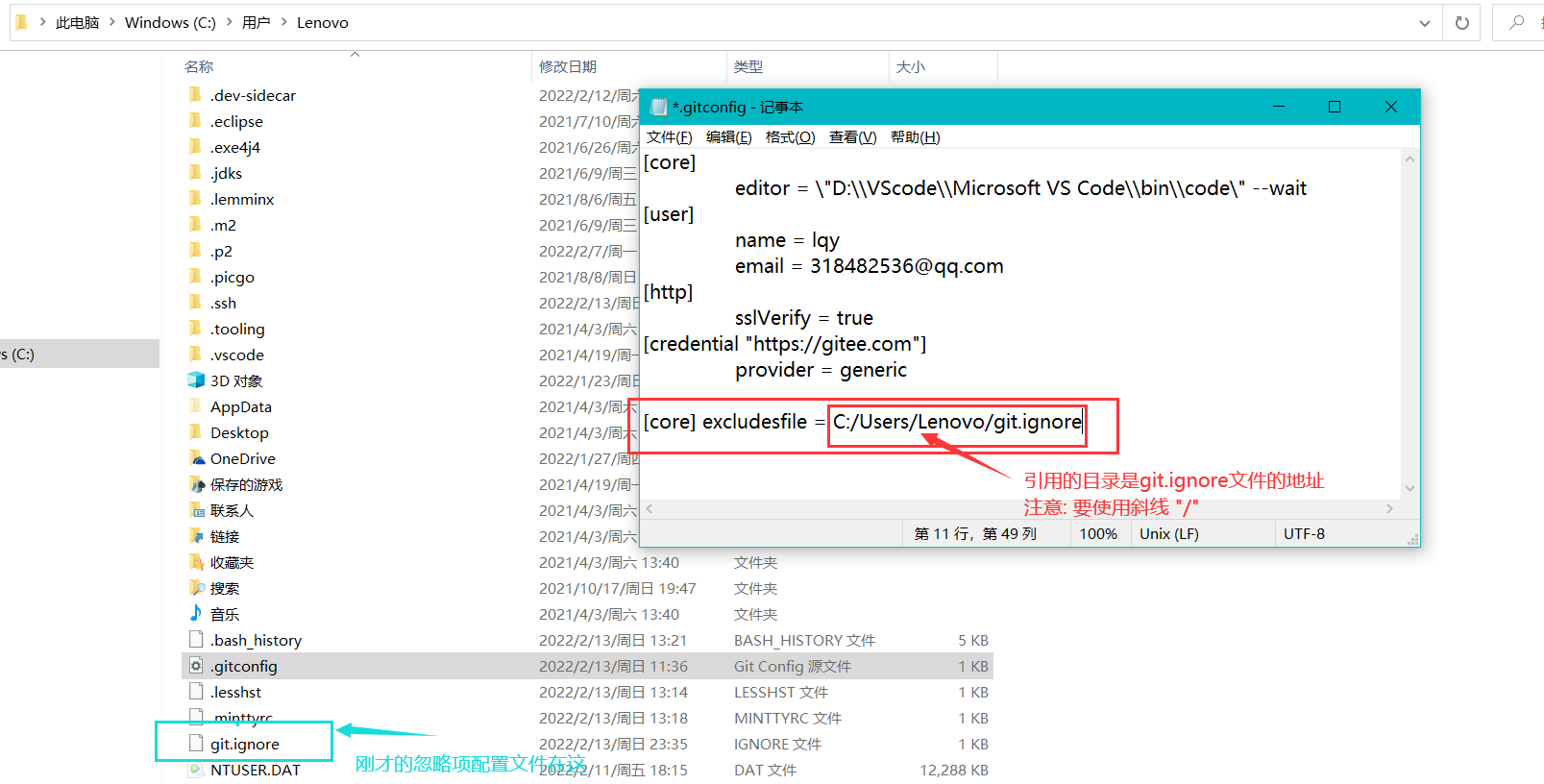The height and width of the screenshot is (784, 1544).
Task: Place cursor in the excludesfile path text
Action: pyautogui.click(x=957, y=422)
